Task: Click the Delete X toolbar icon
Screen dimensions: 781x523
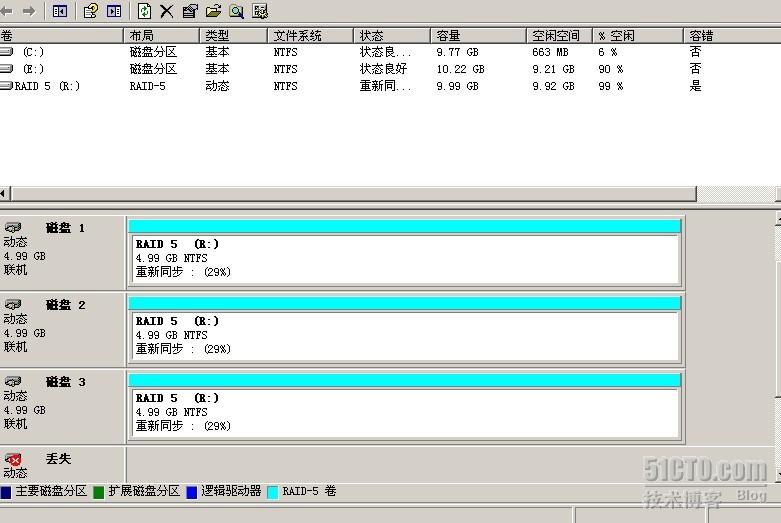Action: point(166,11)
